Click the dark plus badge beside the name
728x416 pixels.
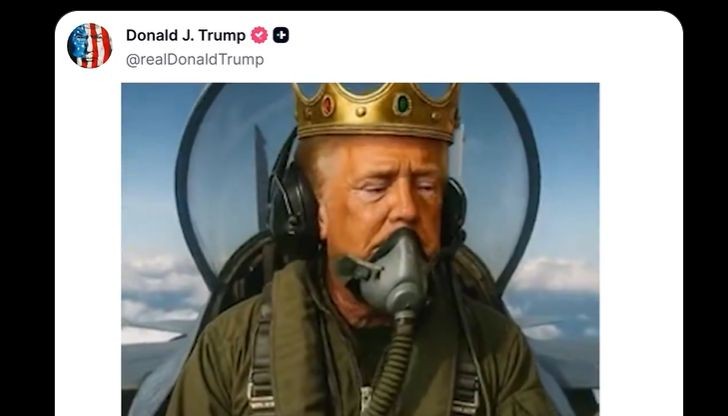(x=281, y=35)
